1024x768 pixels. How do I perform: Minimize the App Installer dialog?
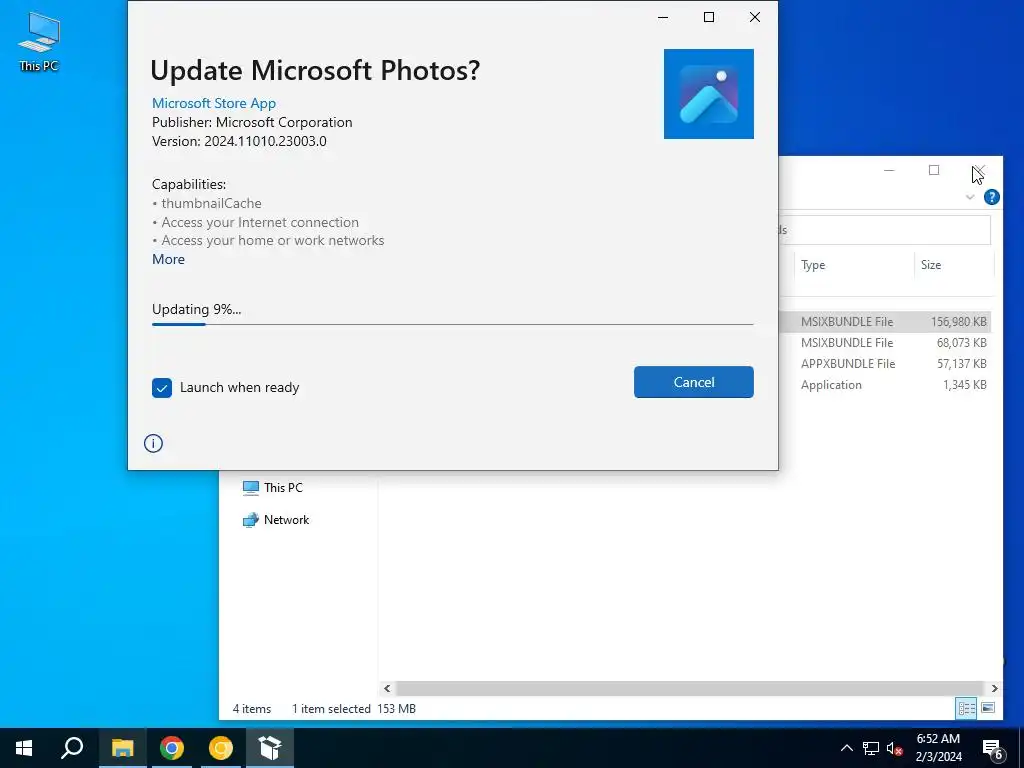coord(663,17)
